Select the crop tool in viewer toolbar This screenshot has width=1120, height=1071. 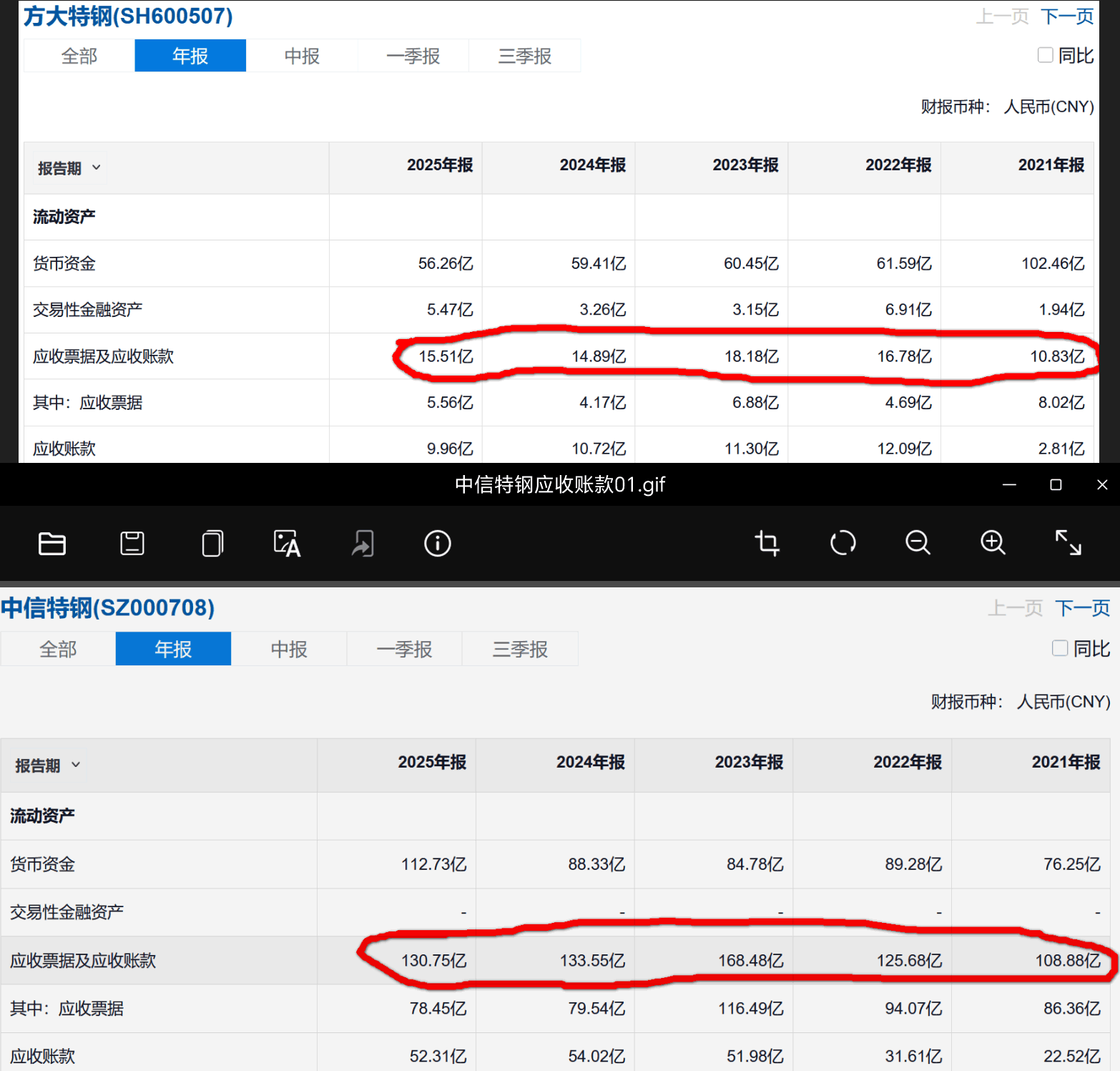(x=767, y=543)
